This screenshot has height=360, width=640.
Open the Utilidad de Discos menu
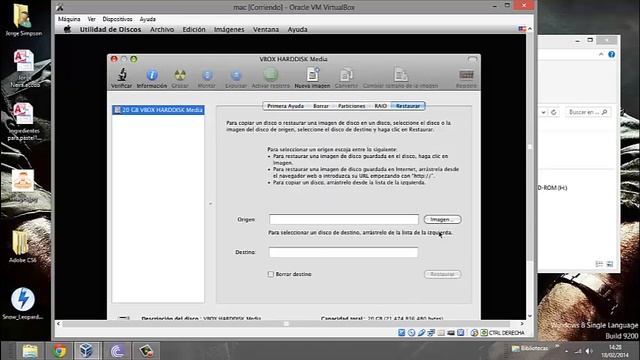click(110, 29)
